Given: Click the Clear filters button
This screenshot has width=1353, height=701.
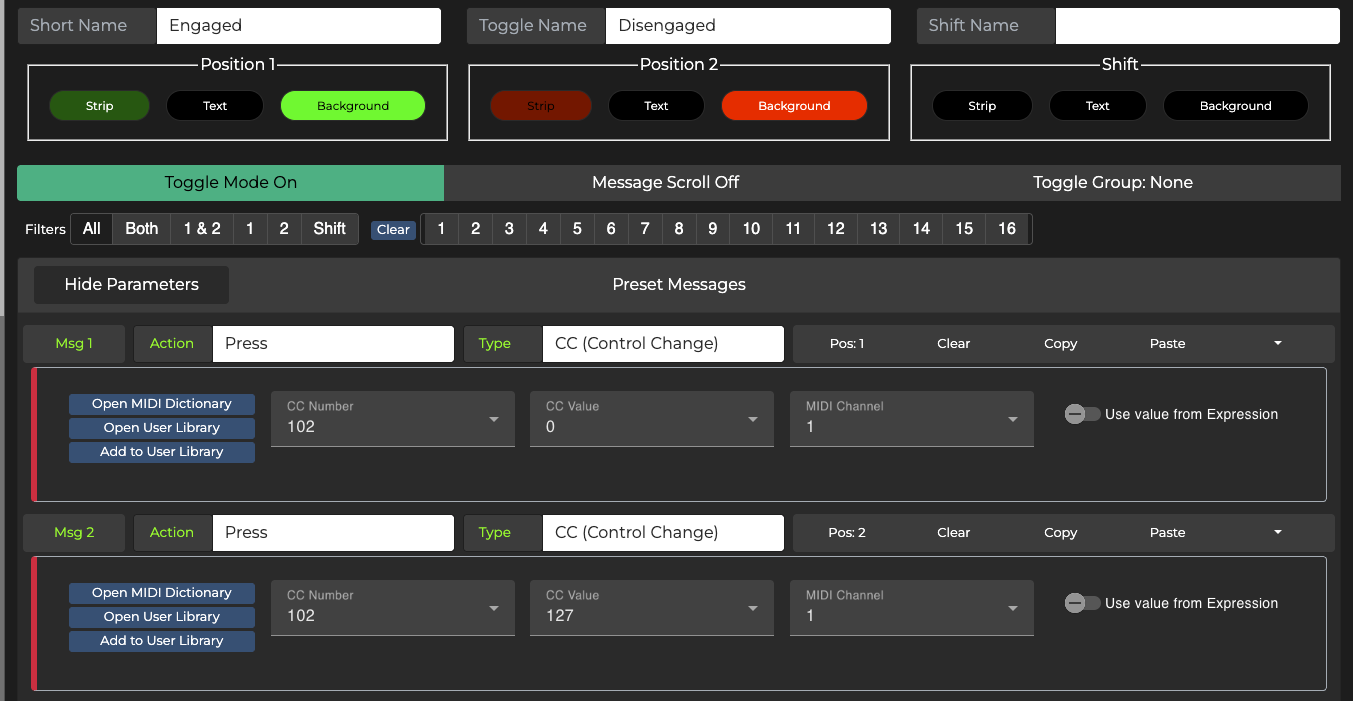Looking at the screenshot, I should pos(393,230).
